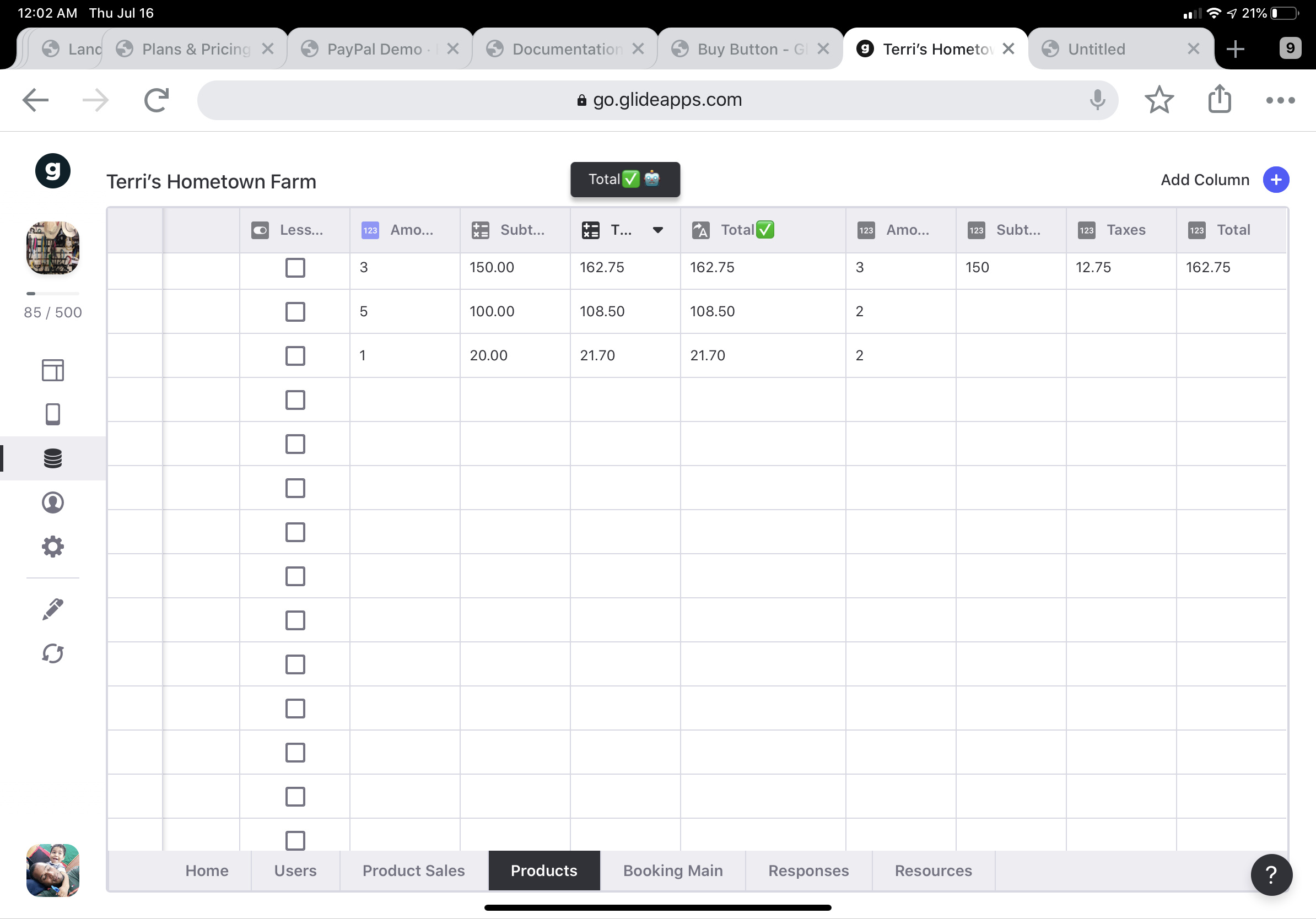Click the blue plus Add Column icon
Screen dimensions: 1316x919
(1275, 180)
